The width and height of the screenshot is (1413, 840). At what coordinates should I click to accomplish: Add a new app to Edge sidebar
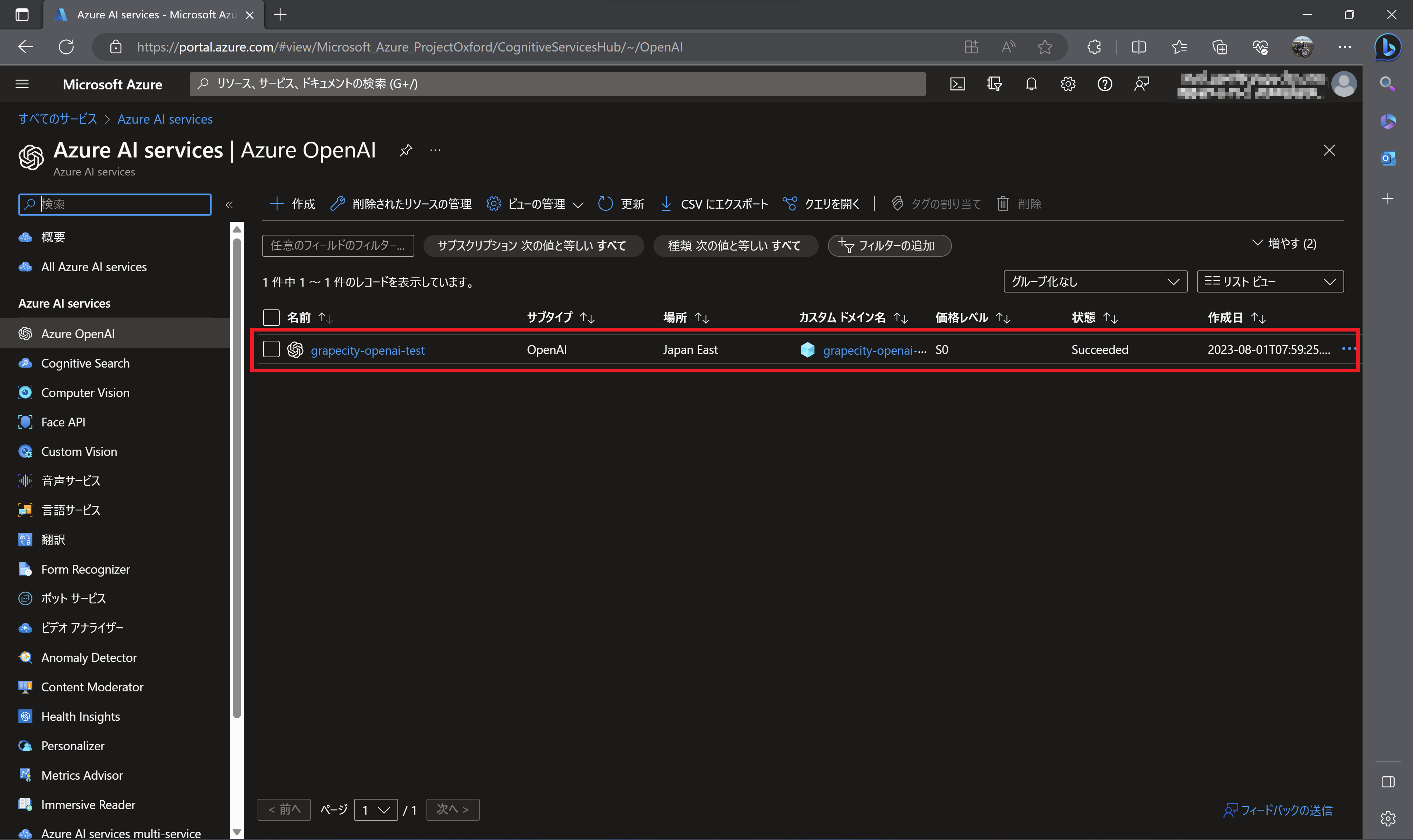(1388, 199)
